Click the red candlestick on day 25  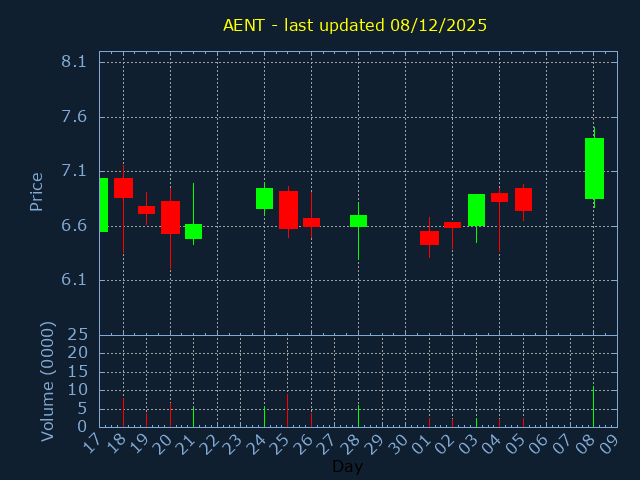click(288, 210)
